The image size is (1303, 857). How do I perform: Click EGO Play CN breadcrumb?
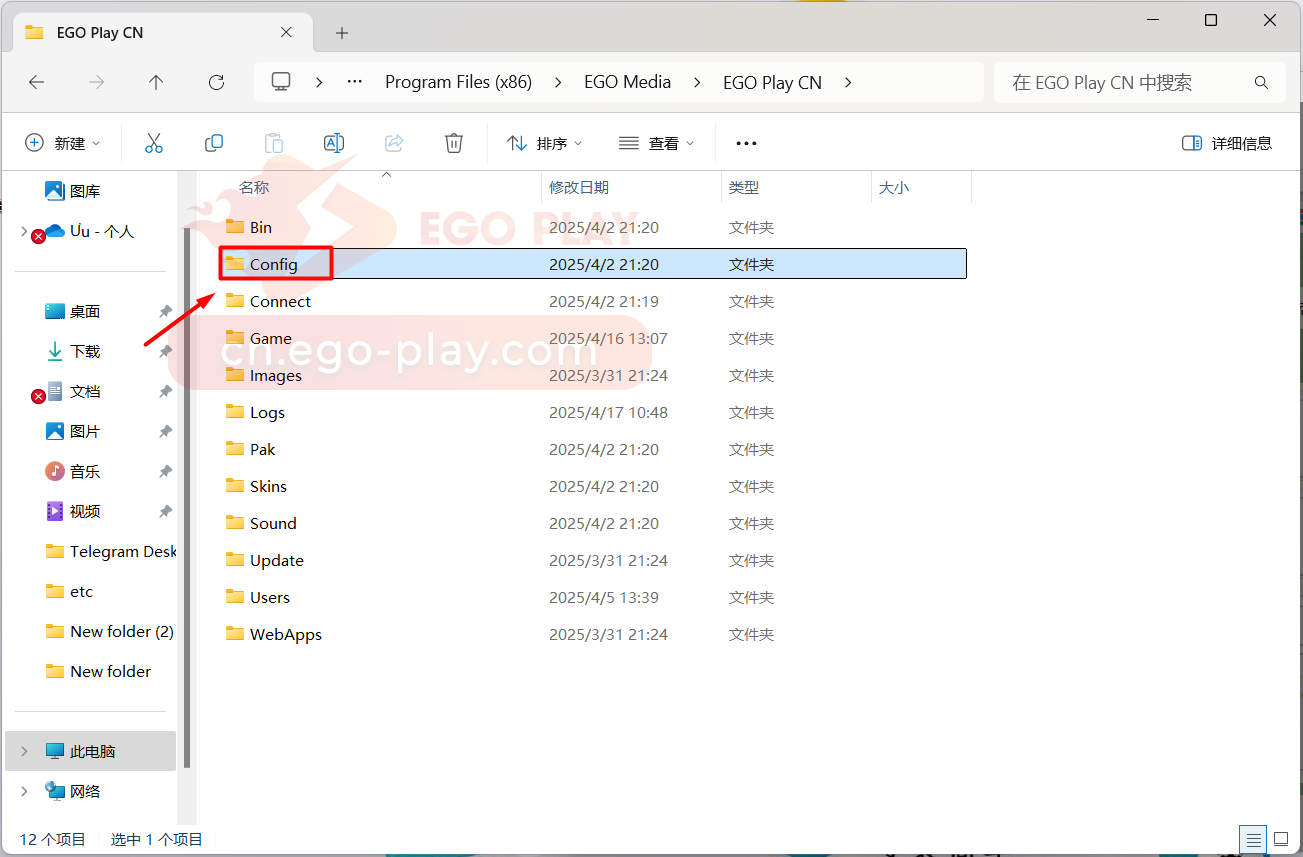point(772,82)
